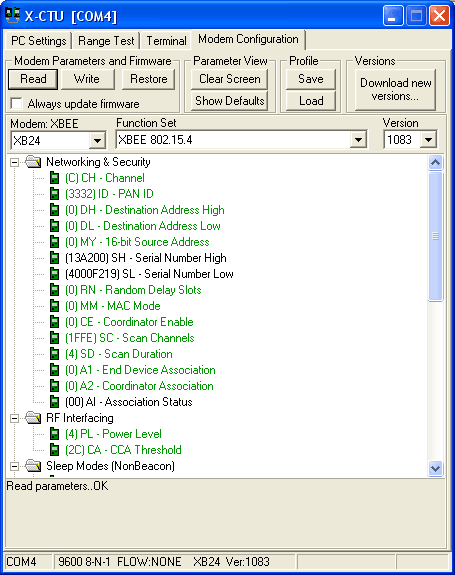
Task: Select (1FFE) SC - Scan Channels row
Action: point(130,338)
